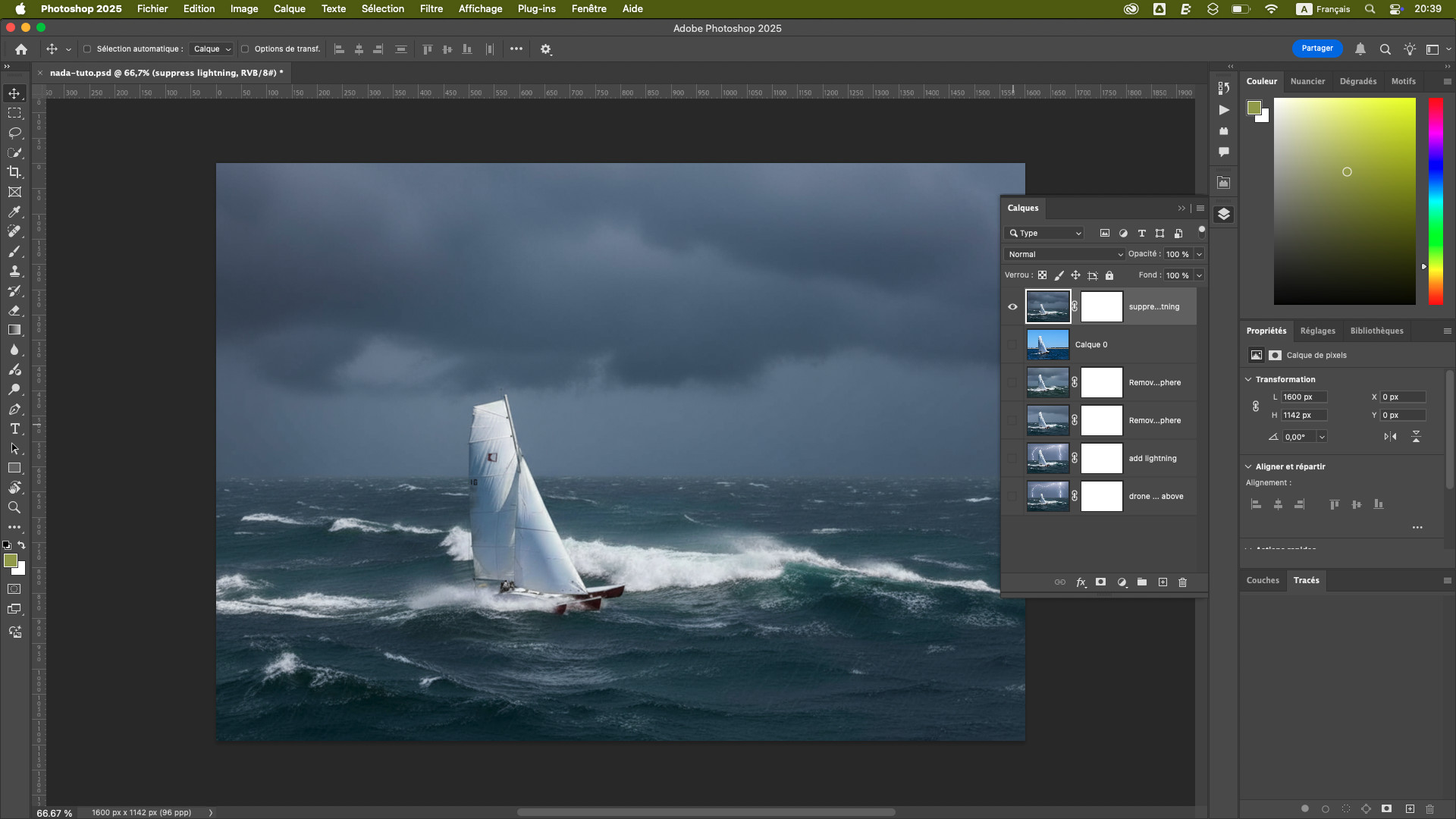Select the Eyedropper tool

click(14, 212)
